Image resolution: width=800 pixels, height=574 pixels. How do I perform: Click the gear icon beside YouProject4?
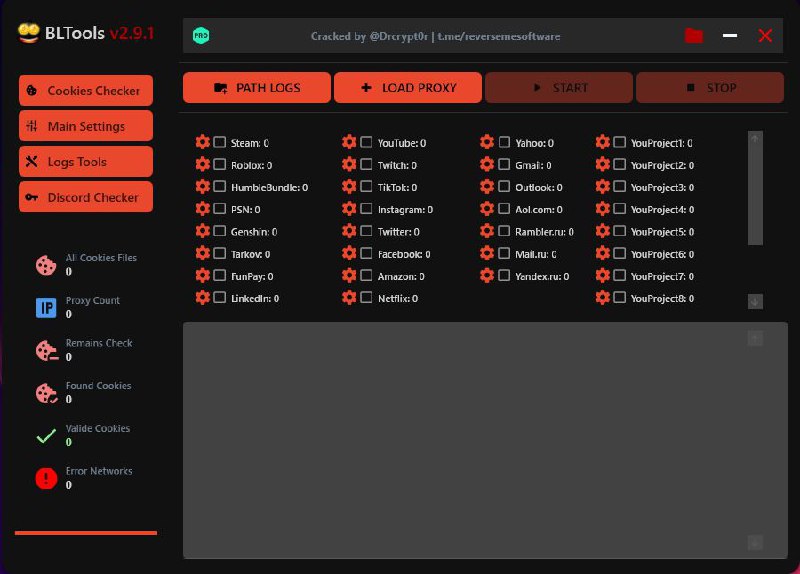[603, 209]
